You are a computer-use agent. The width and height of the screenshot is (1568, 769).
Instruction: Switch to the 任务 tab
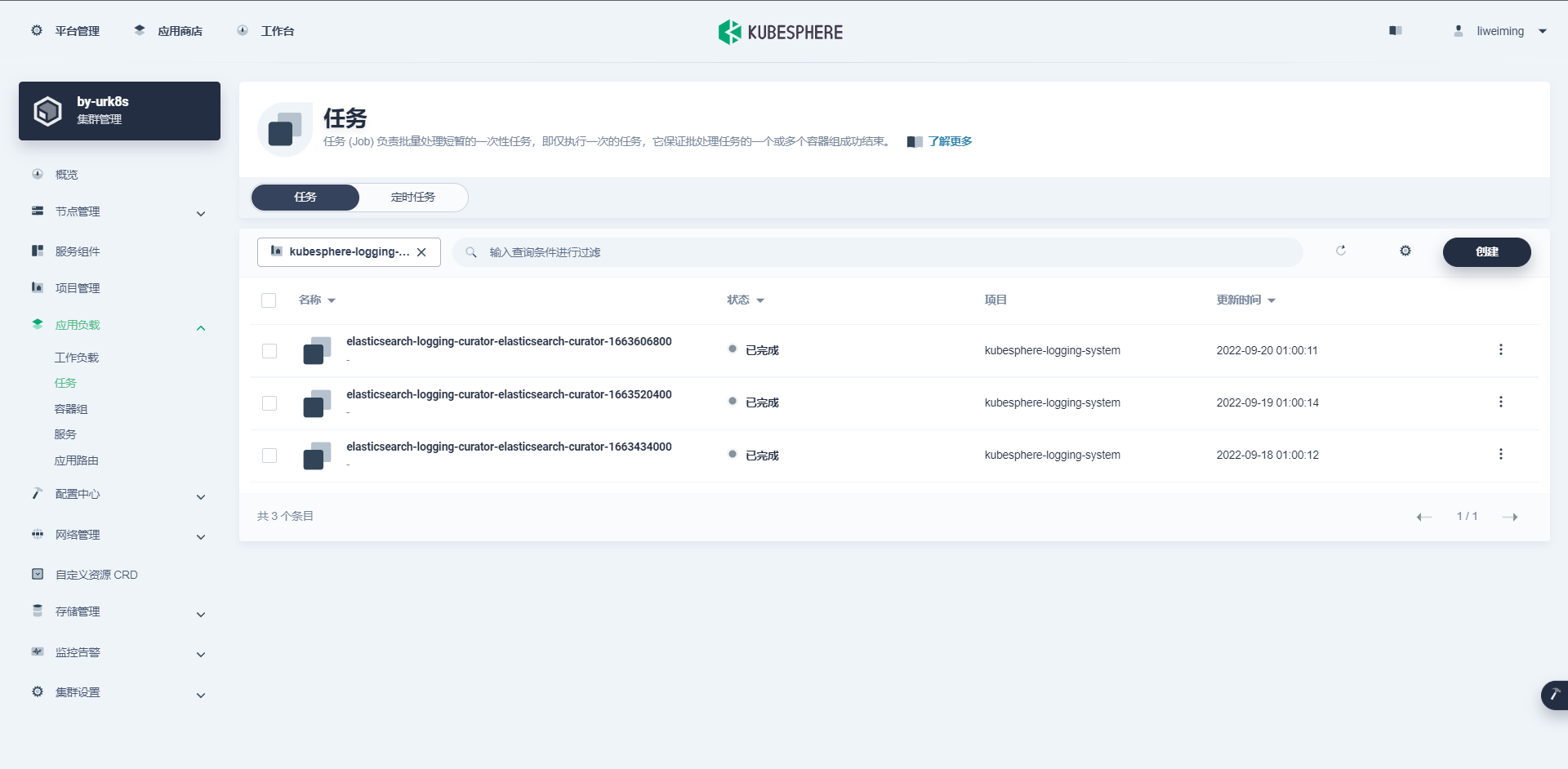click(x=305, y=198)
